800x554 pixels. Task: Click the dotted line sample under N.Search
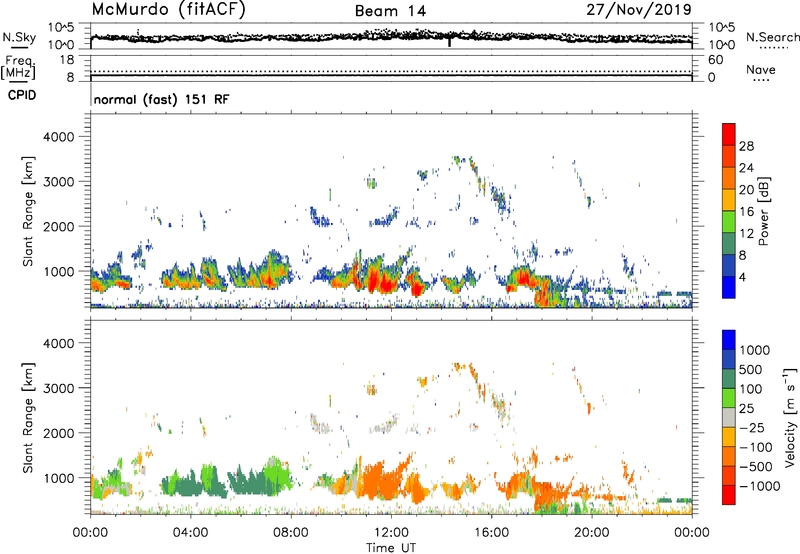click(774, 48)
